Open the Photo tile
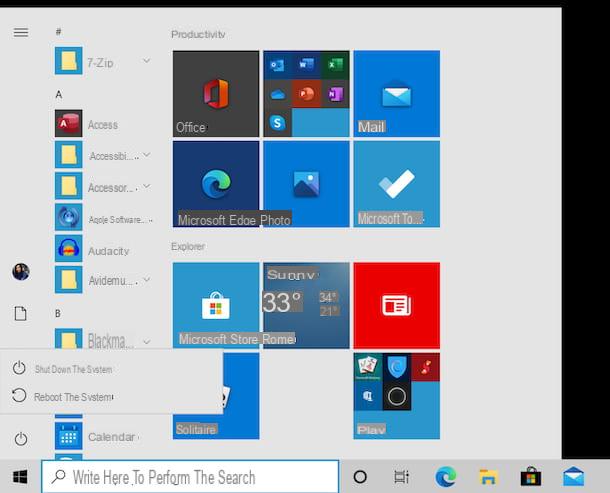The image size is (610, 493). 306,184
